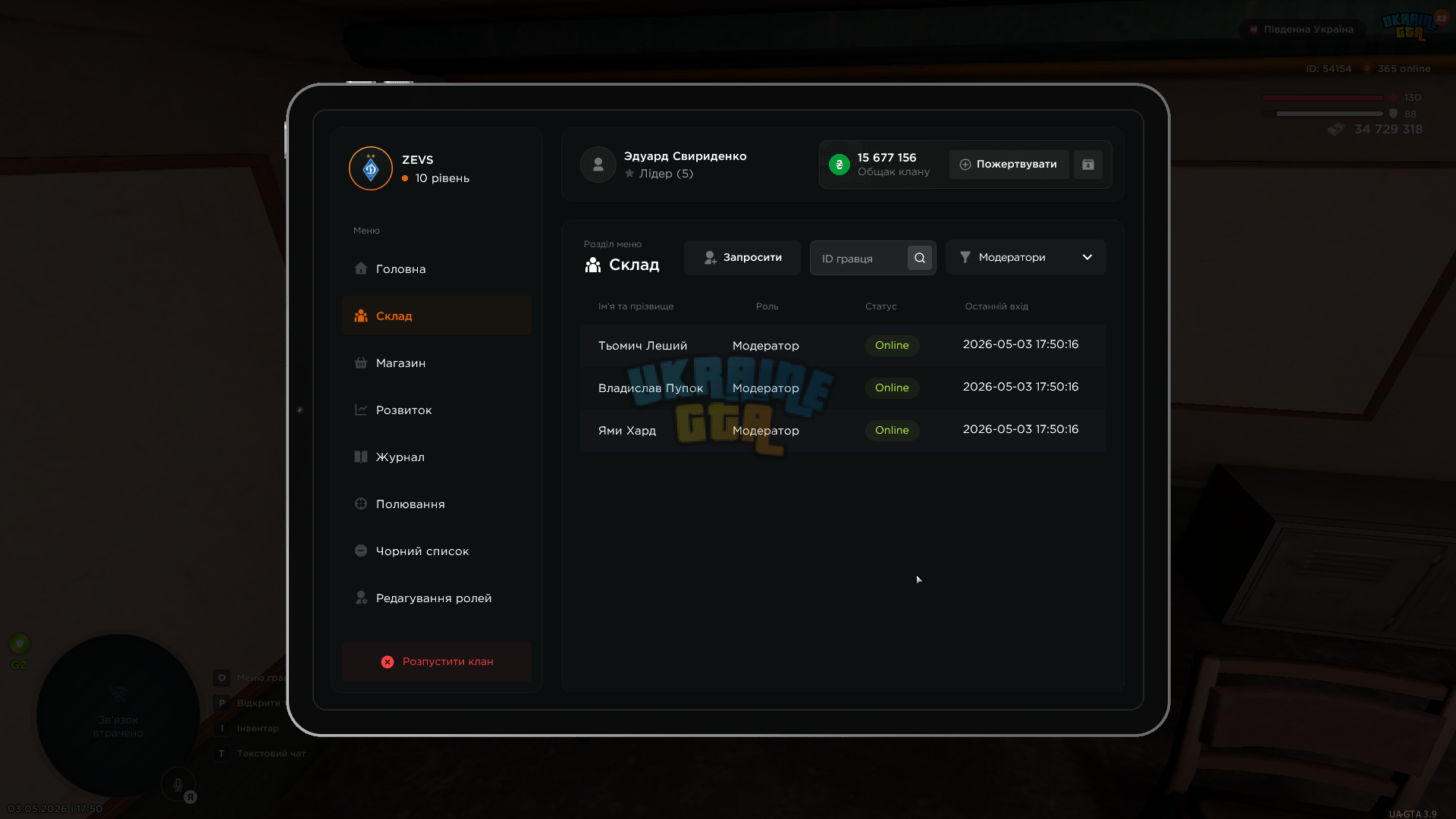The height and width of the screenshot is (819, 1456).
Task: Open Редагування ролей section
Action: pos(437,598)
